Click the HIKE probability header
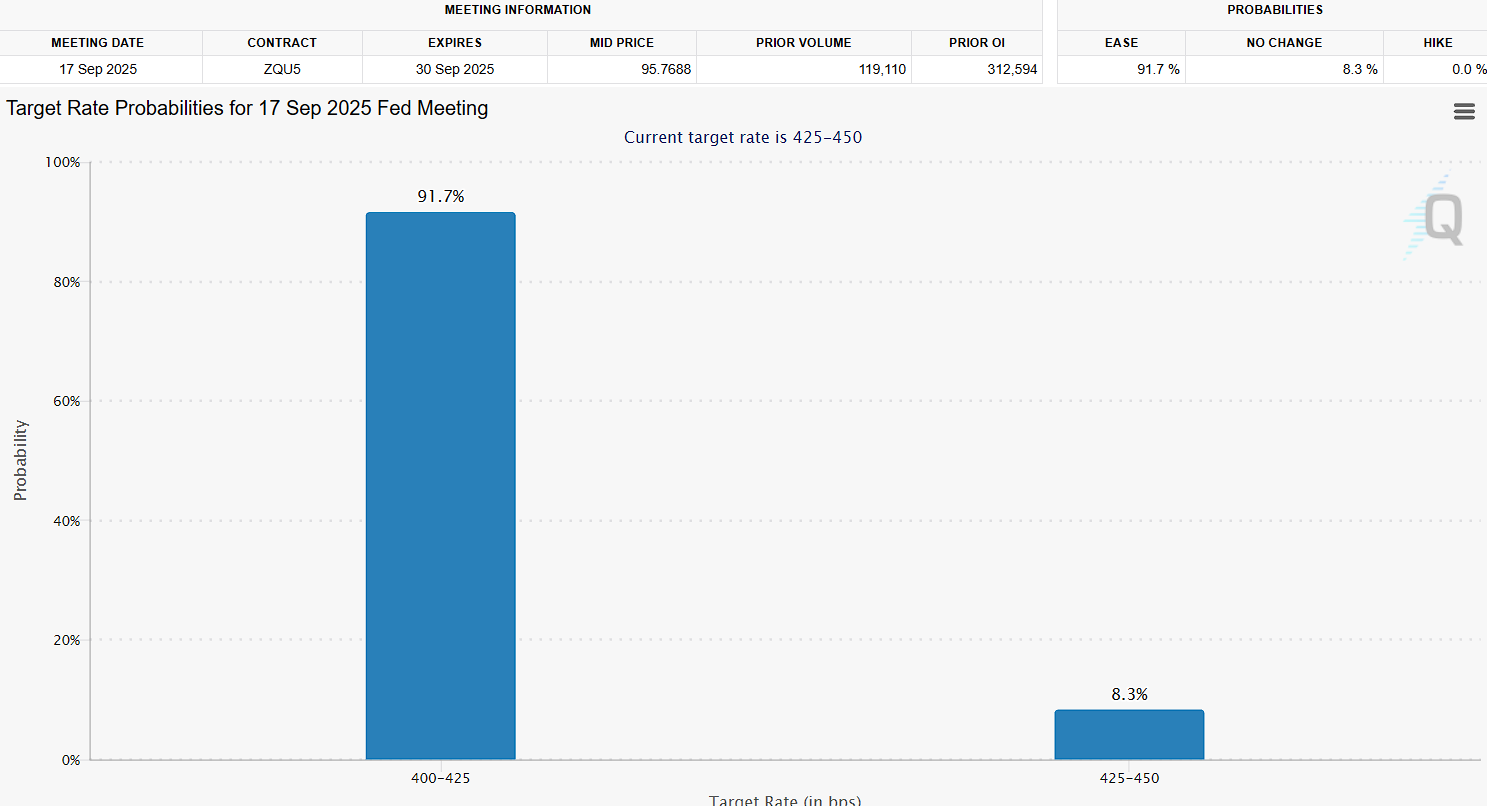Image resolution: width=1487 pixels, height=806 pixels. (x=1436, y=43)
